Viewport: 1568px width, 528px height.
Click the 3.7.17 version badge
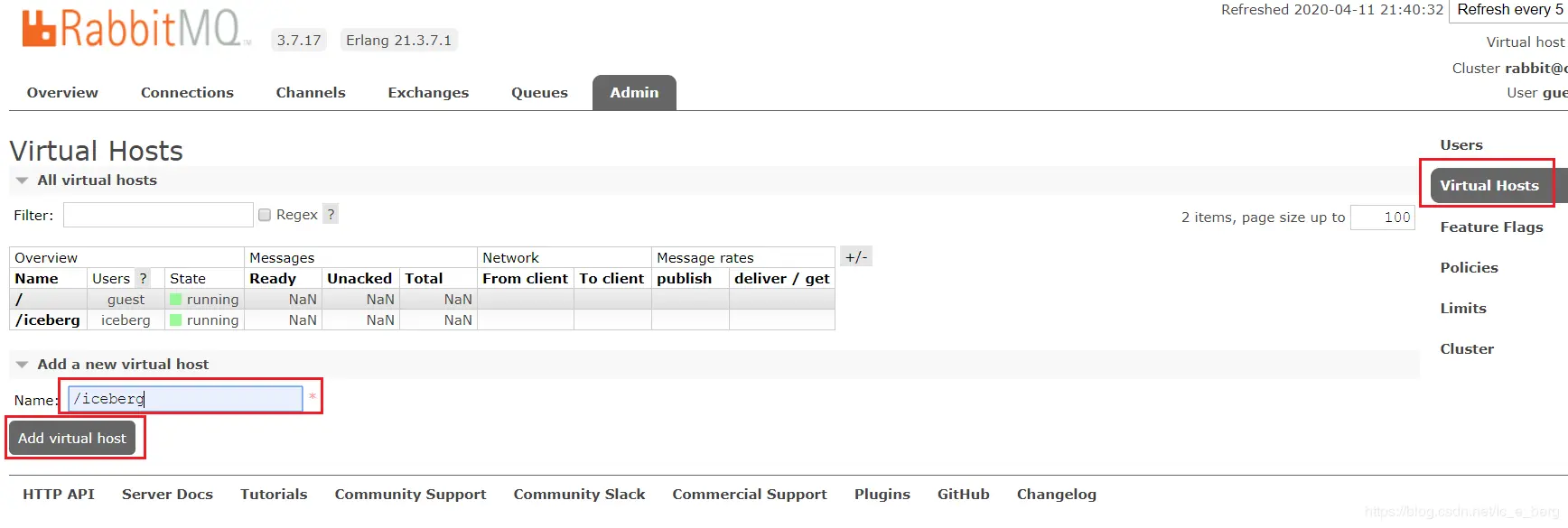299,41
